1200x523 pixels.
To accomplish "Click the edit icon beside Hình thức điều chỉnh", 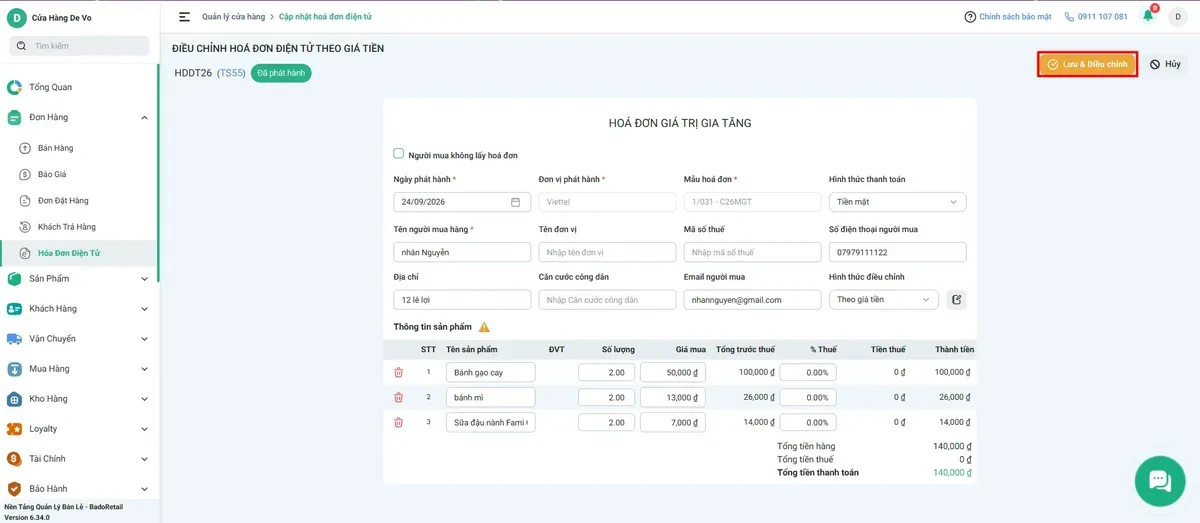I will tap(956, 299).
